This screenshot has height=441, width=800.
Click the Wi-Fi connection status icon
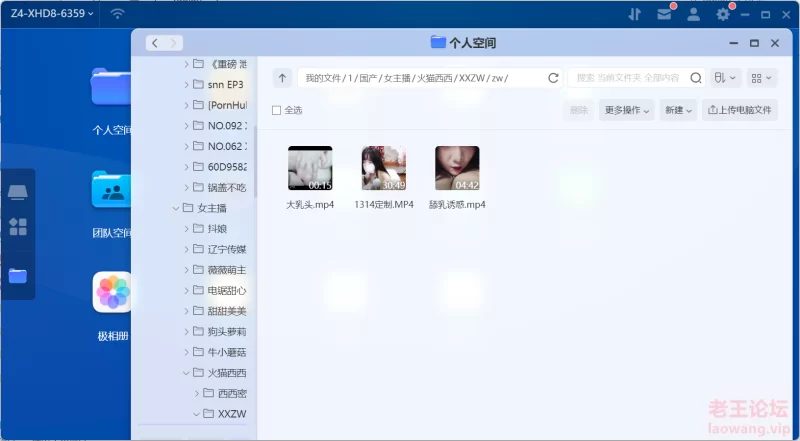(x=117, y=14)
